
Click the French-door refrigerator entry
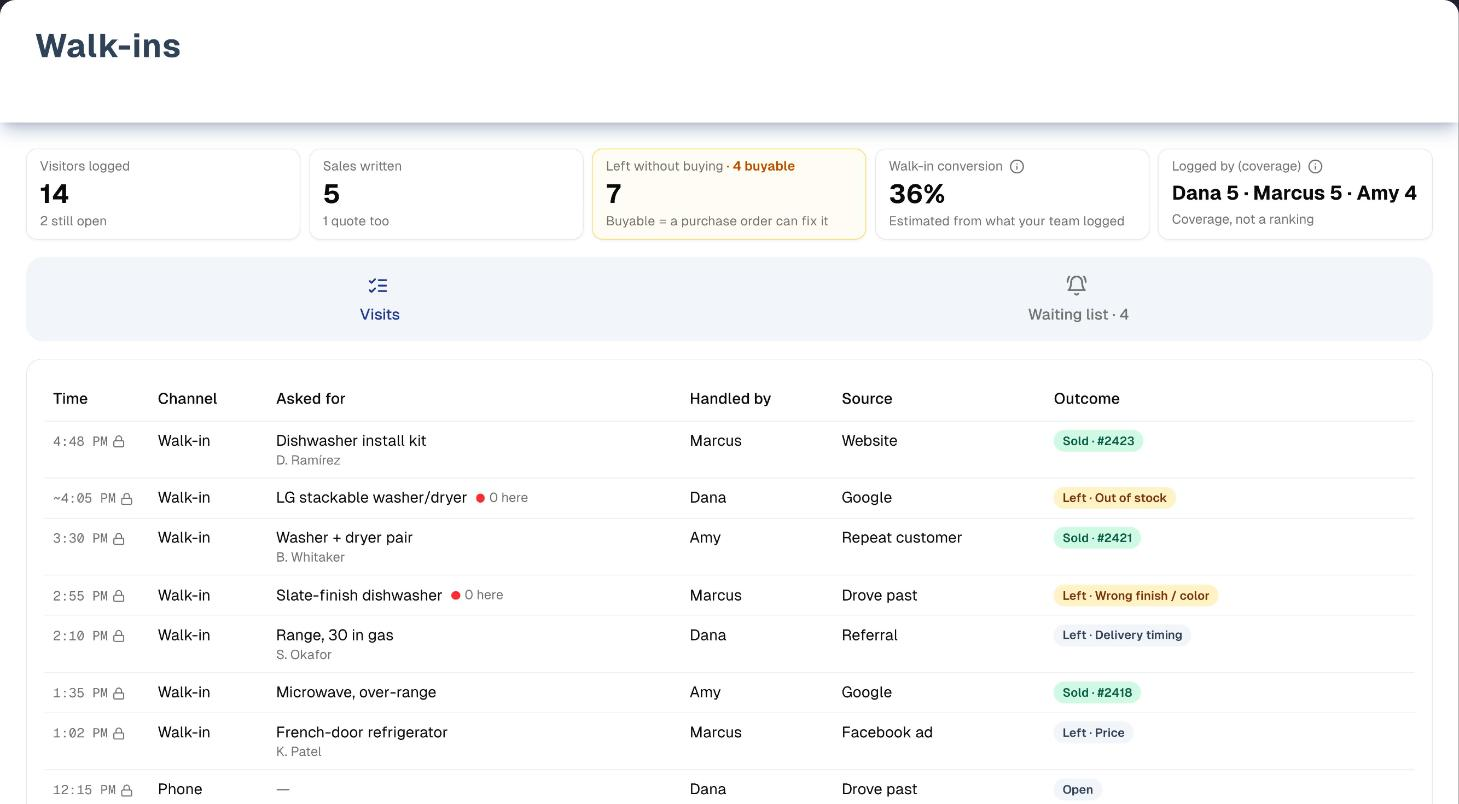tap(362, 733)
